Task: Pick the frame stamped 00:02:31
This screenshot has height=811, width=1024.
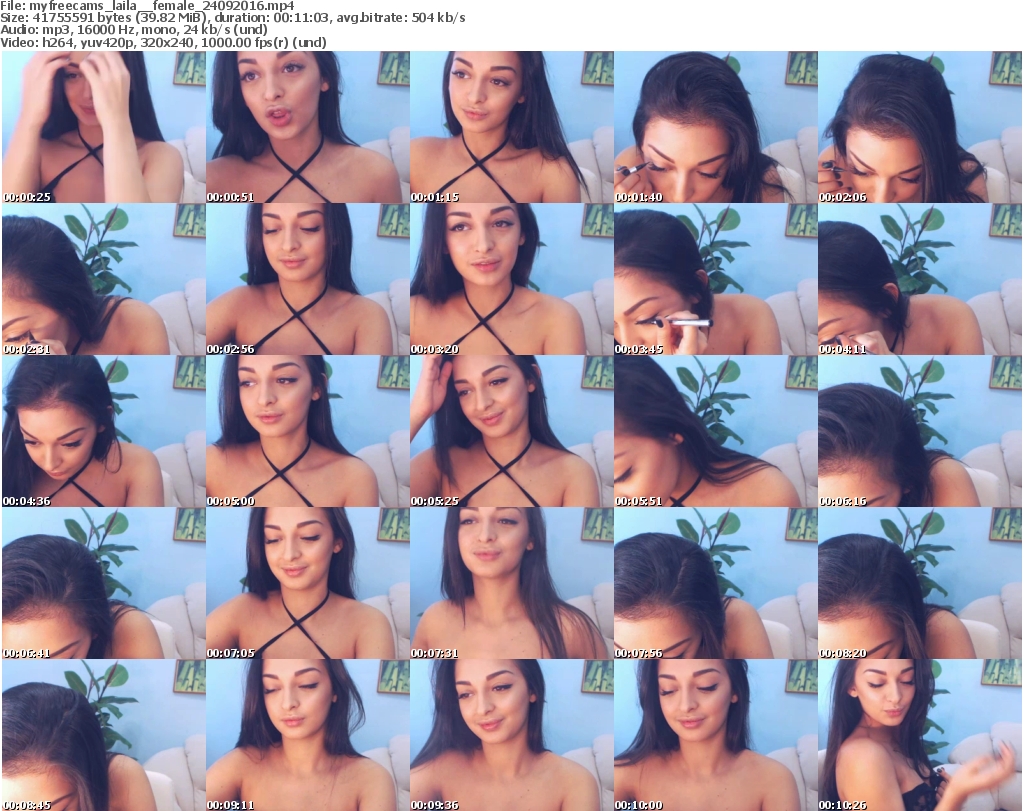Action: coord(104,279)
